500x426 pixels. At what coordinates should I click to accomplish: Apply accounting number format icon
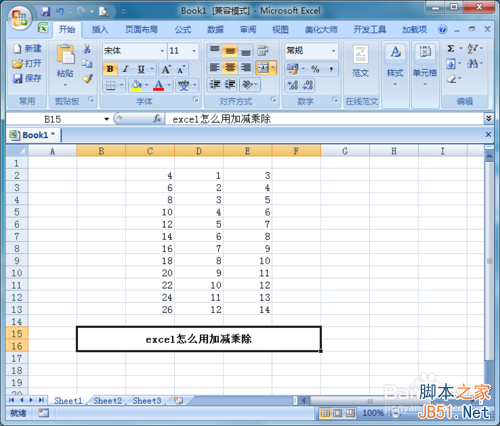pyautogui.click(x=293, y=69)
